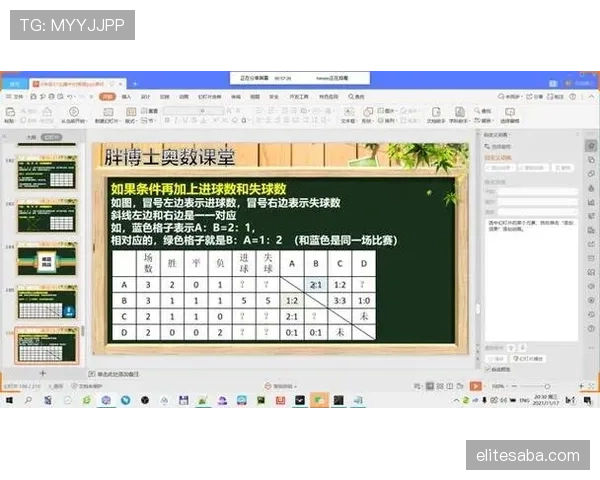This screenshot has width=600, height=480.
Task: Switch to the blue Home tab in title bar
Action: tap(15, 83)
